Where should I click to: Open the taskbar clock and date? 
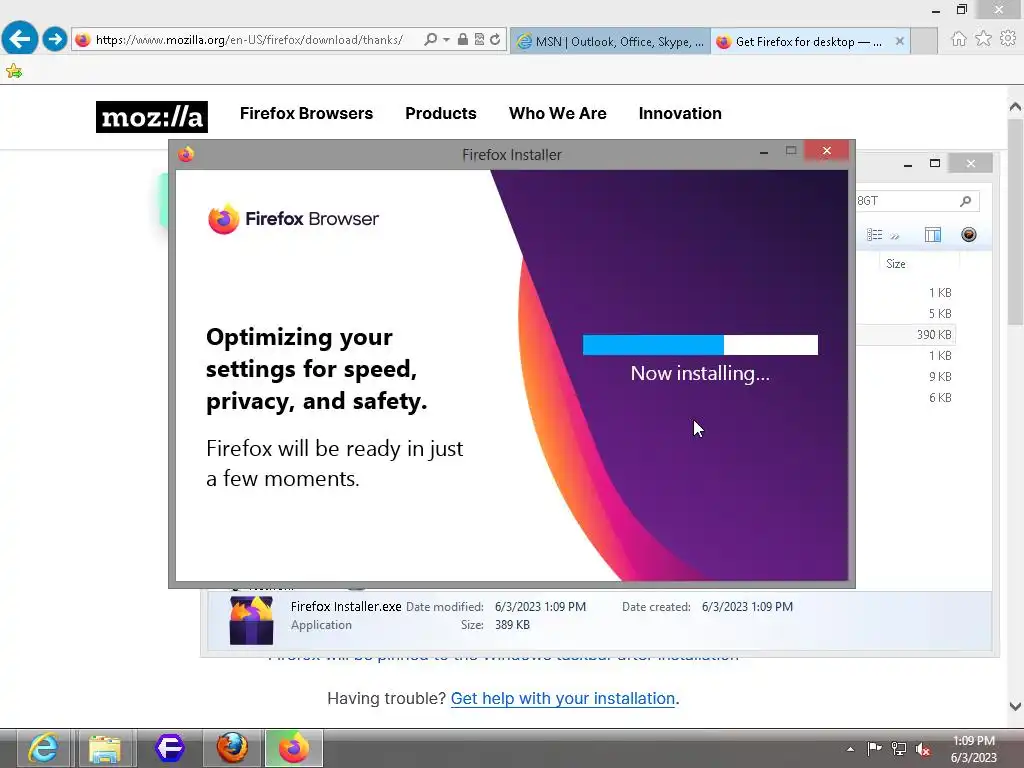[x=974, y=749]
